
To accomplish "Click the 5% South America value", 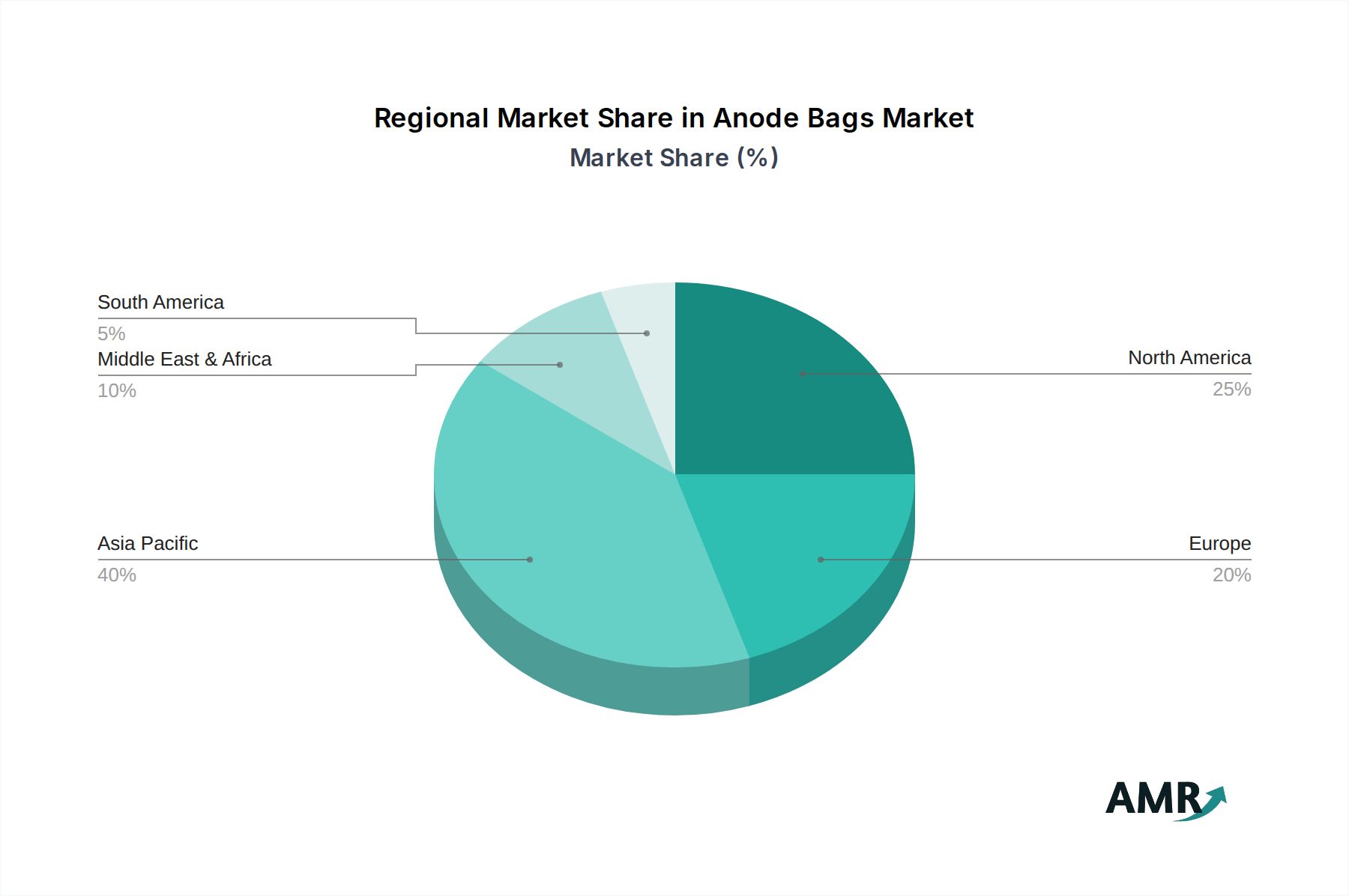I will (112, 334).
